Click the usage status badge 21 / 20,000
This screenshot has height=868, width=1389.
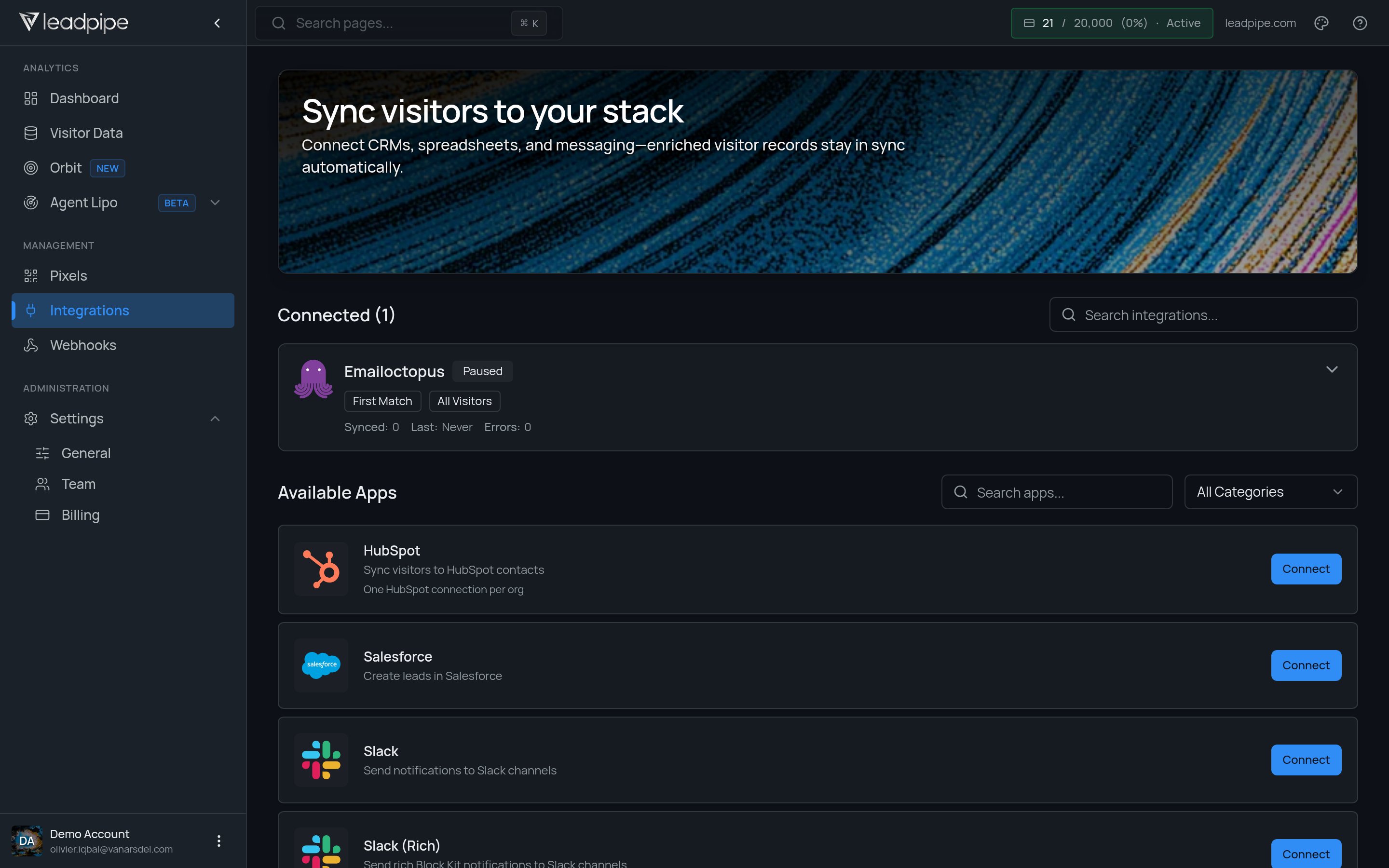[x=1112, y=23]
